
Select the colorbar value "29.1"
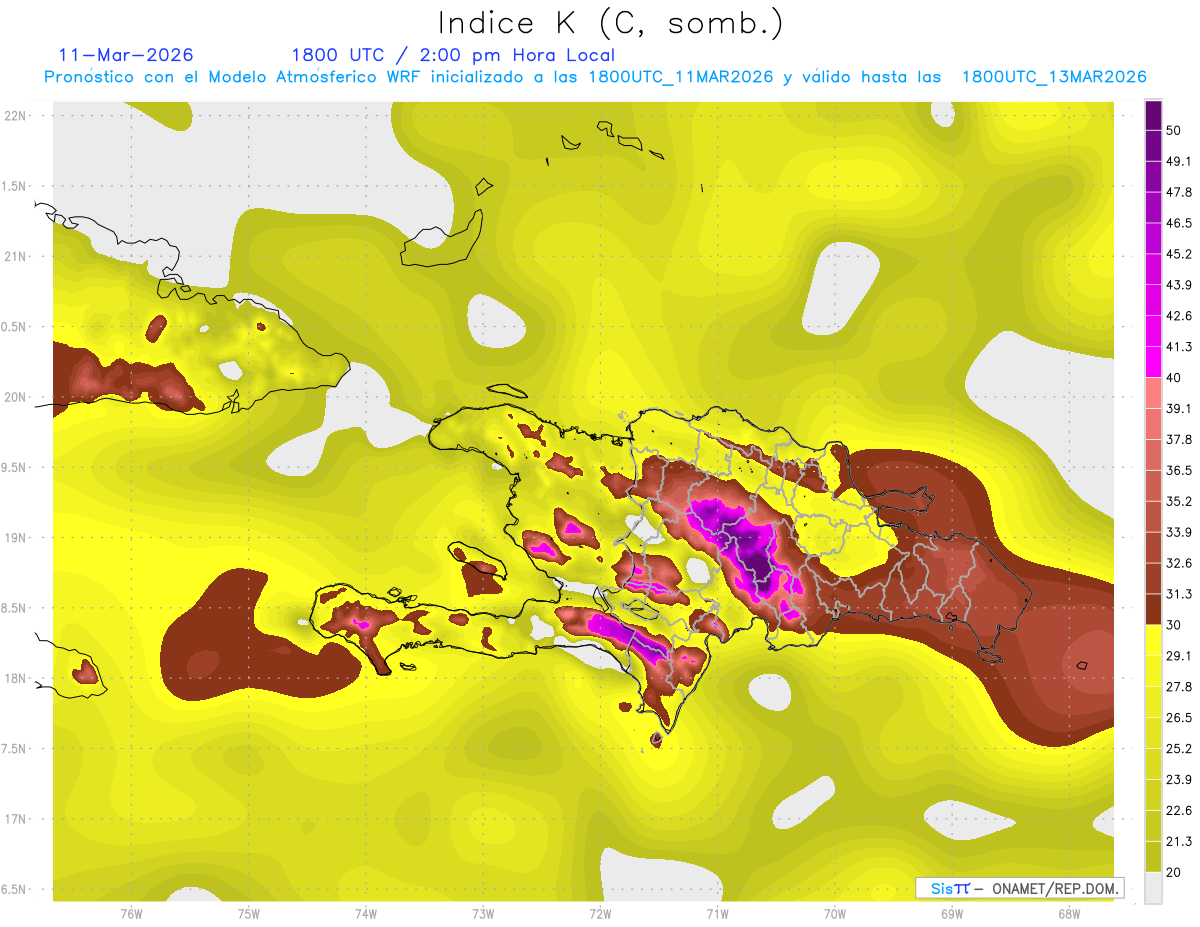click(x=1179, y=656)
